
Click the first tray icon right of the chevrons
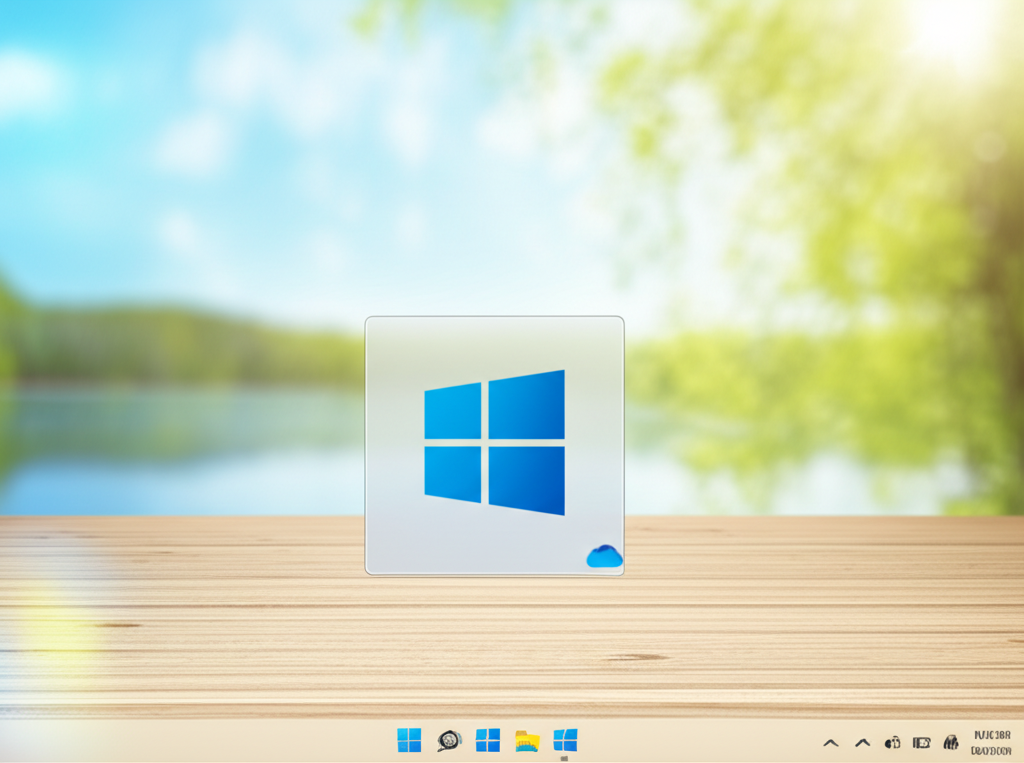[893, 742]
